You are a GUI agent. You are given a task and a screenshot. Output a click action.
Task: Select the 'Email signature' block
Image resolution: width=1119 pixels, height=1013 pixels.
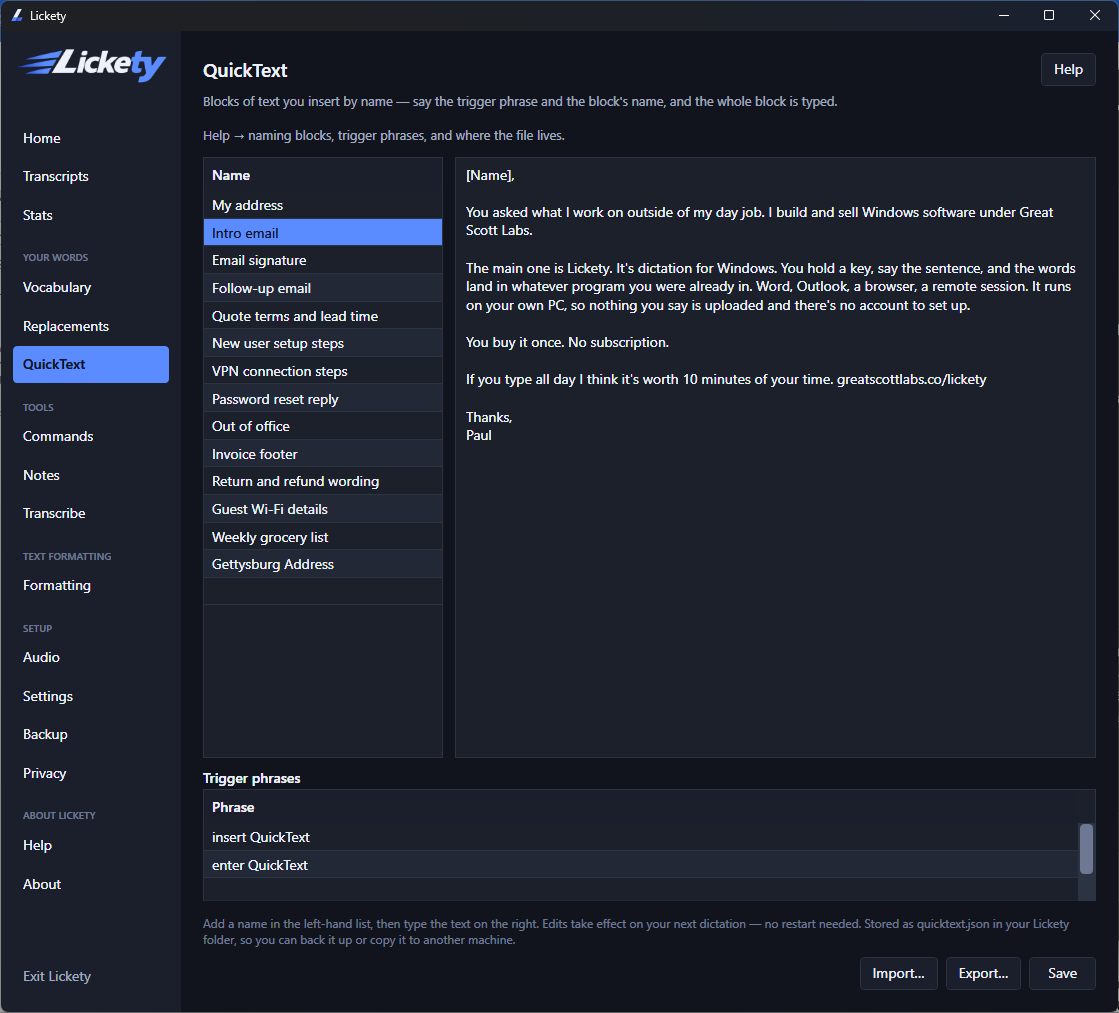coord(323,261)
